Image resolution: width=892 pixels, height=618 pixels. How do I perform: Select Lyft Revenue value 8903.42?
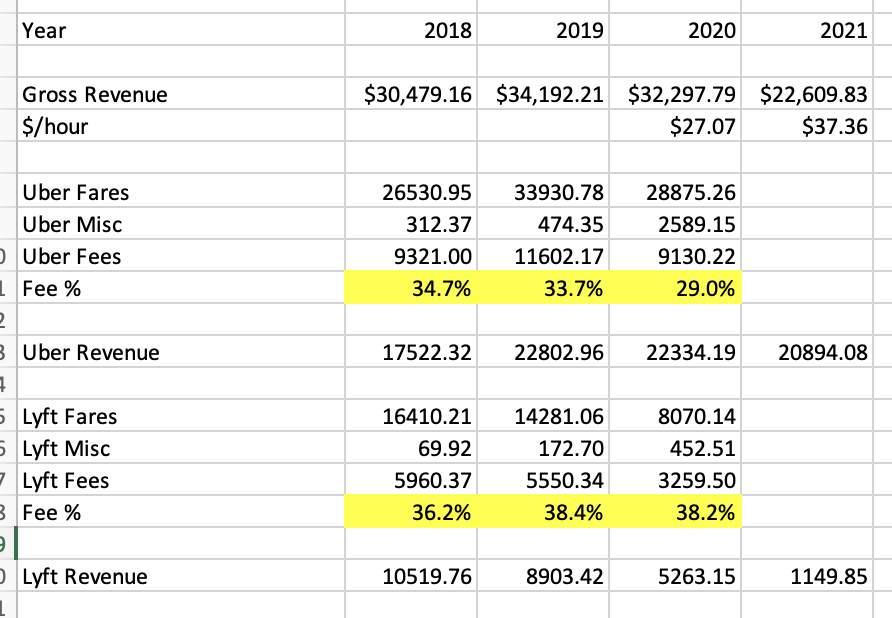543,576
